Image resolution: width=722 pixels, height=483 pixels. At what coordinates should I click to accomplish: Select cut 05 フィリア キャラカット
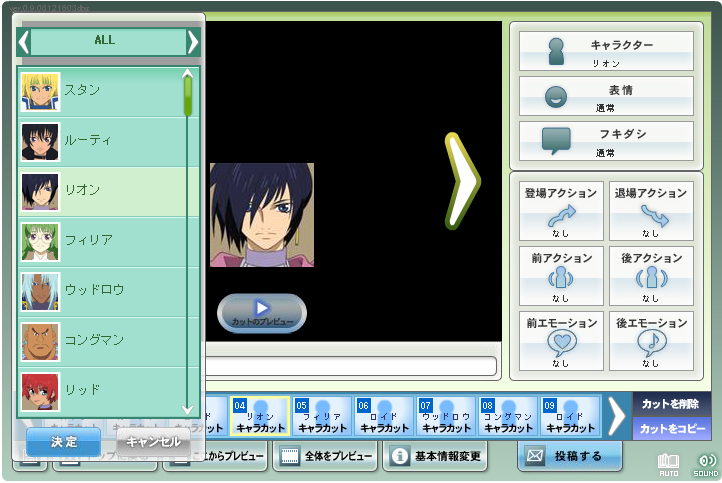click(x=322, y=416)
